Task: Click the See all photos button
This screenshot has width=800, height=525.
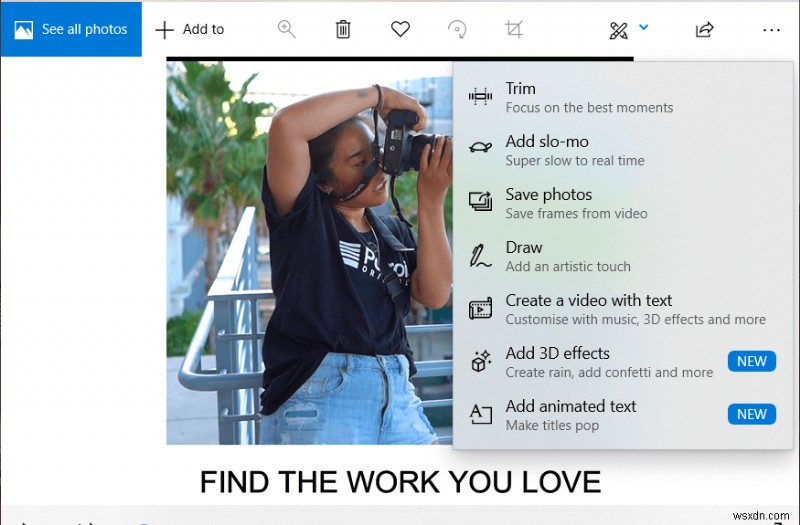Action: (71, 29)
